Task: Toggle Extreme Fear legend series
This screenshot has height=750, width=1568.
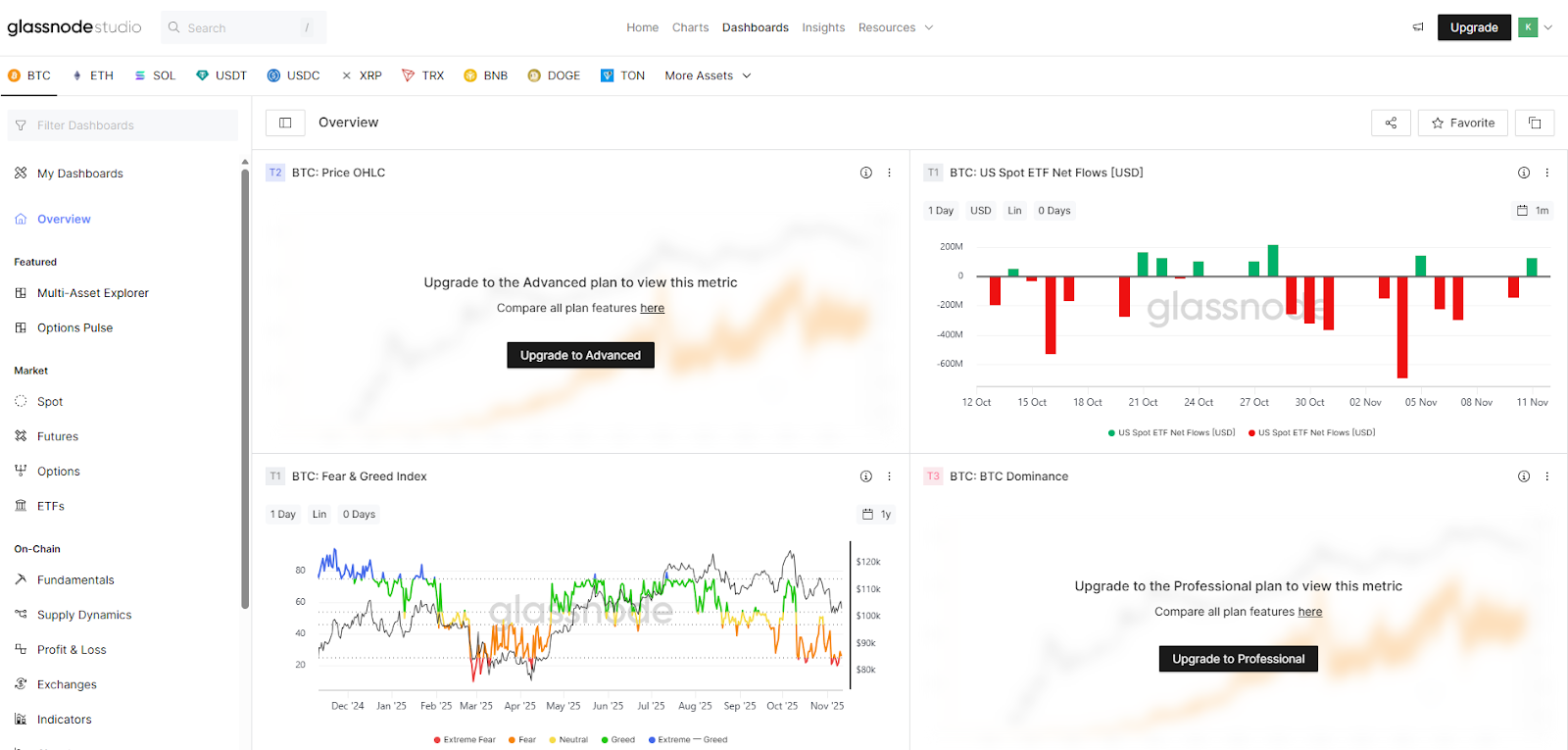Action: (x=465, y=740)
